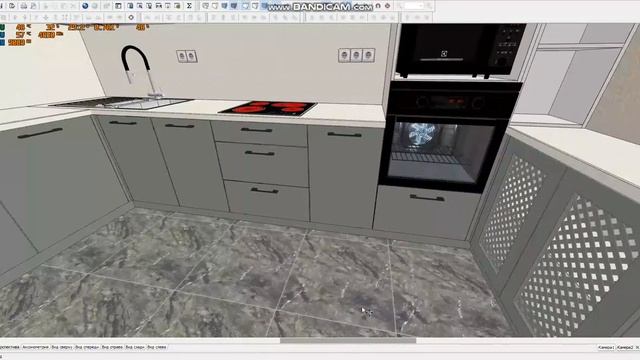Switch to the Аксонометрия view tab
Screen dimensions: 640x360
point(35,347)
